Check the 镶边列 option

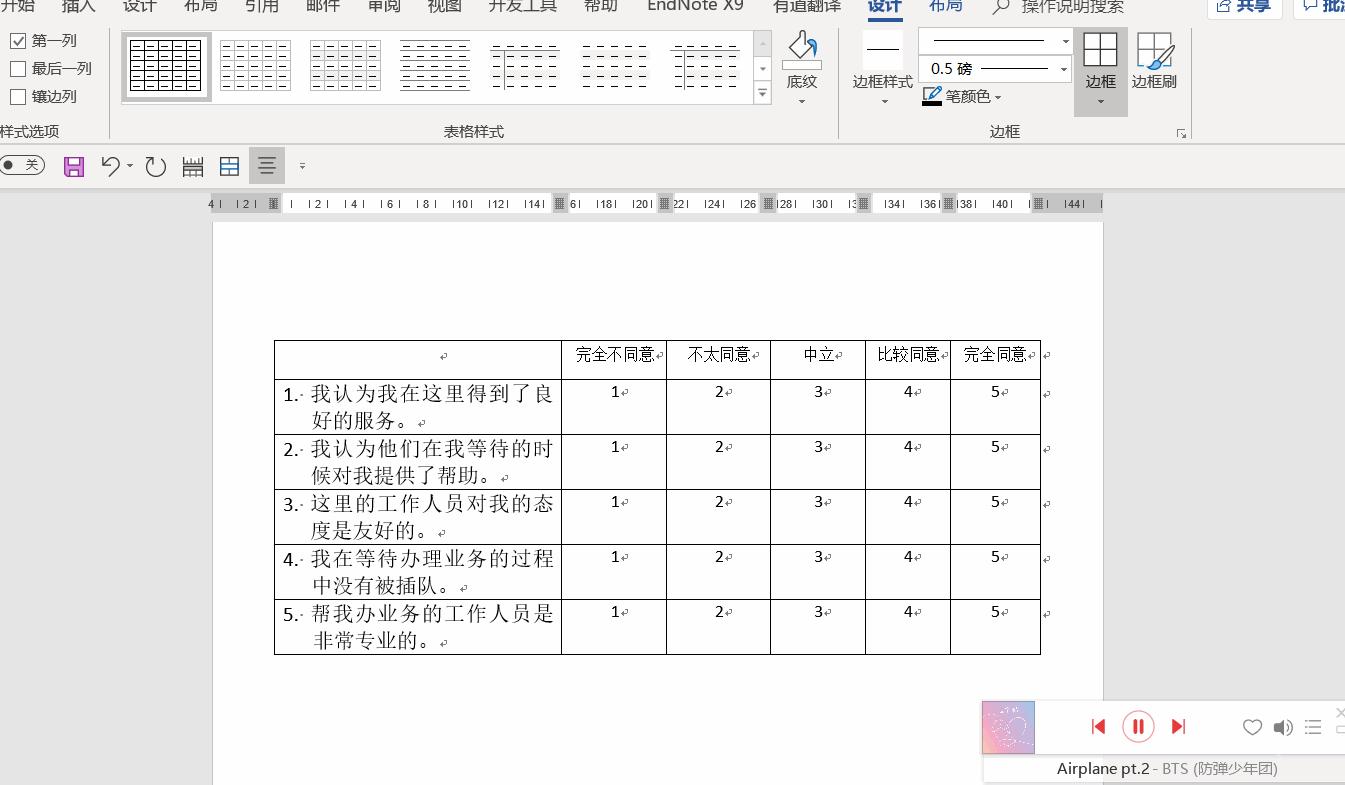click(18, 96)
